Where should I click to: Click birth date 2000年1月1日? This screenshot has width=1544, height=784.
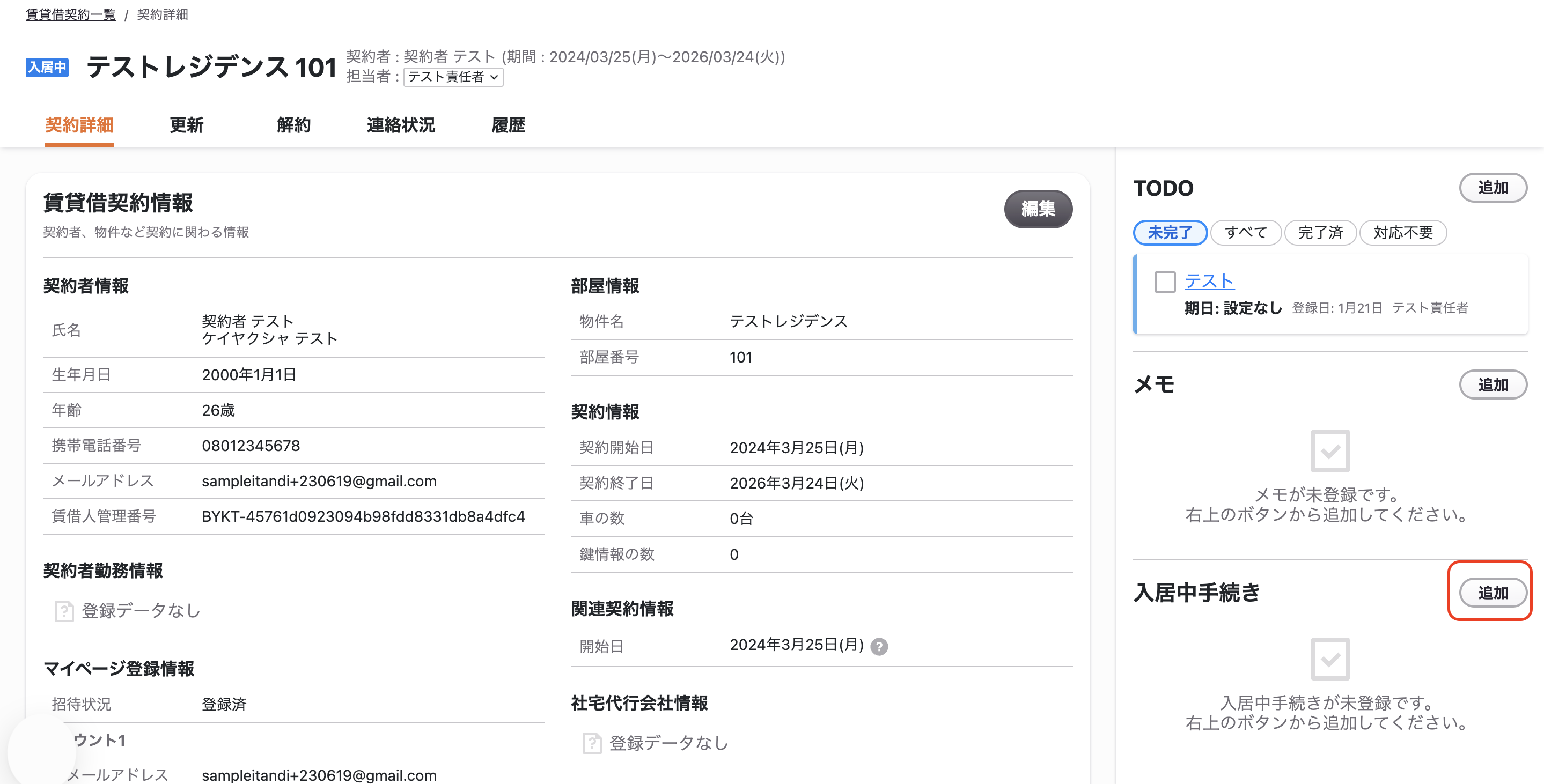click(x=249, y=375)
